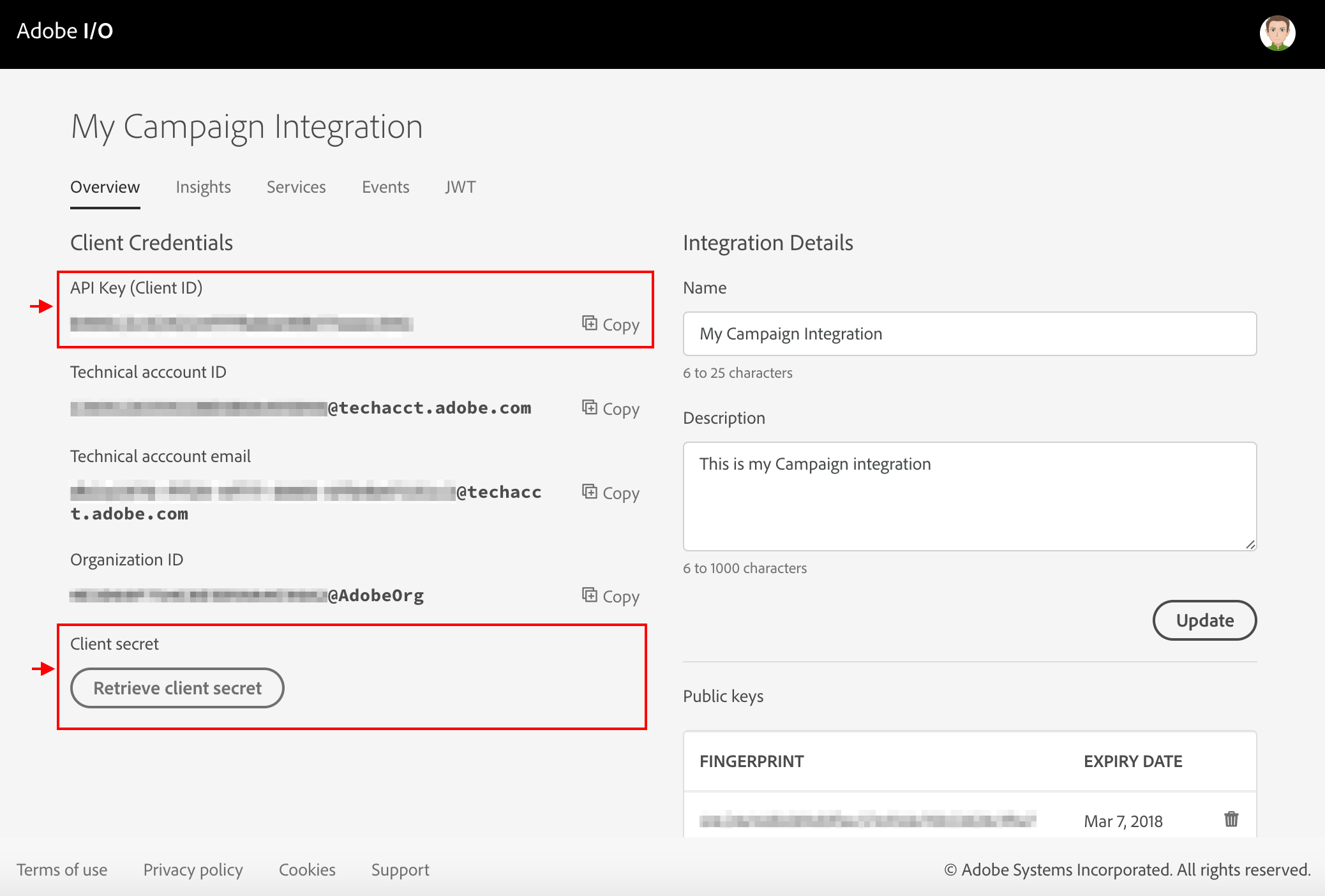Click the Adobe I/O logo
This screenshot has height=896, width=1325.
point(65,31)
